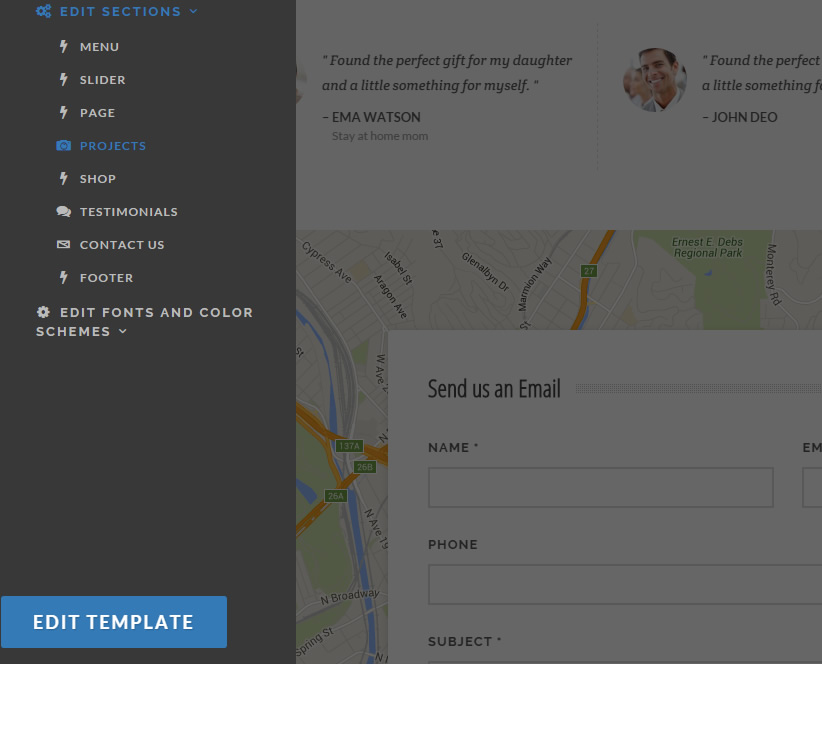Image resolution: width=822 pixels, height=748 pixels.
Task: Click the lightning bolt icon beside Menu
Action: [x=64, y=46]
